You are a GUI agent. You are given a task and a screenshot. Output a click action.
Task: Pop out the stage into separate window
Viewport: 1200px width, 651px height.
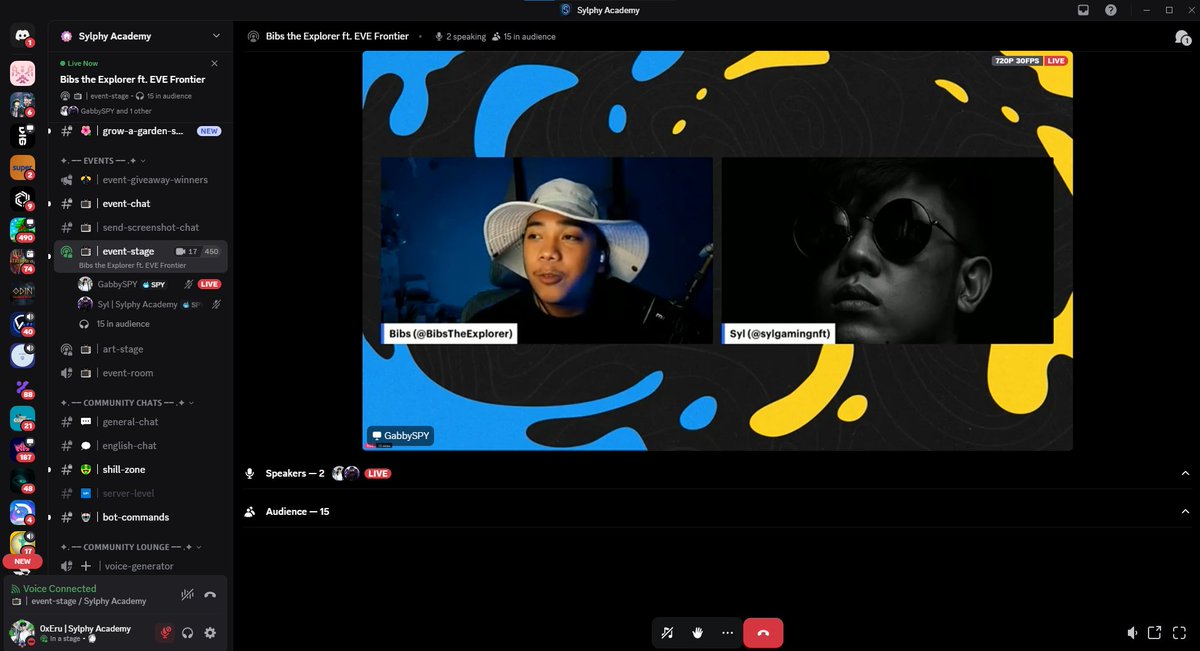[1155, 633]
